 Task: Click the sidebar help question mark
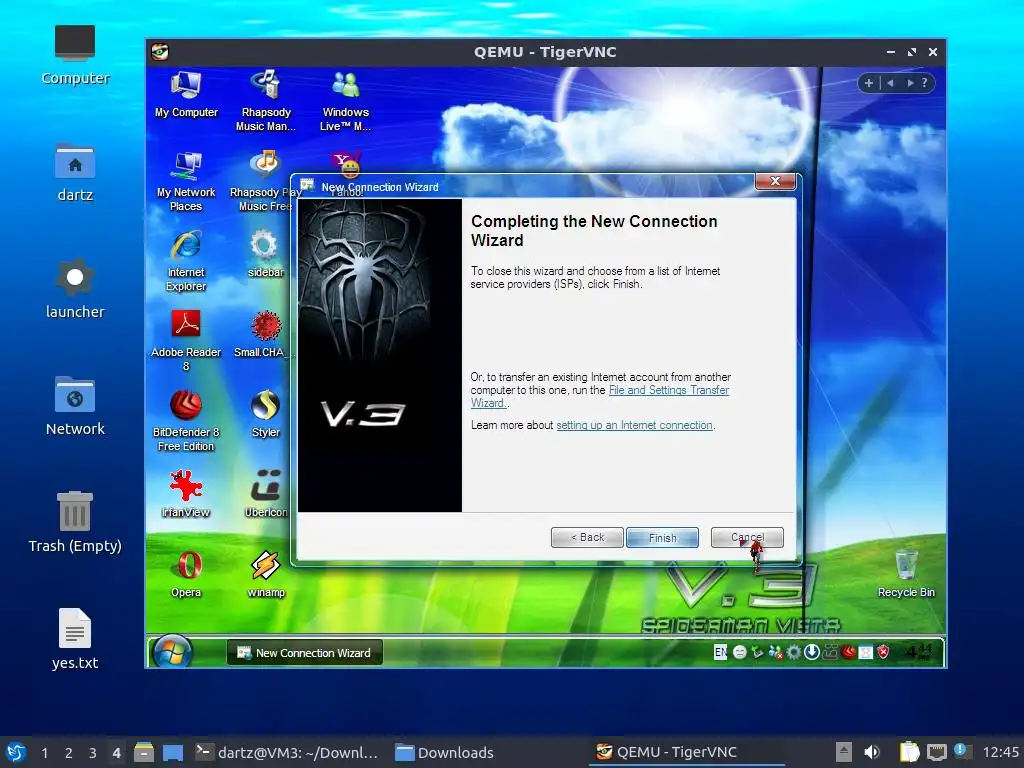(924, 83)
